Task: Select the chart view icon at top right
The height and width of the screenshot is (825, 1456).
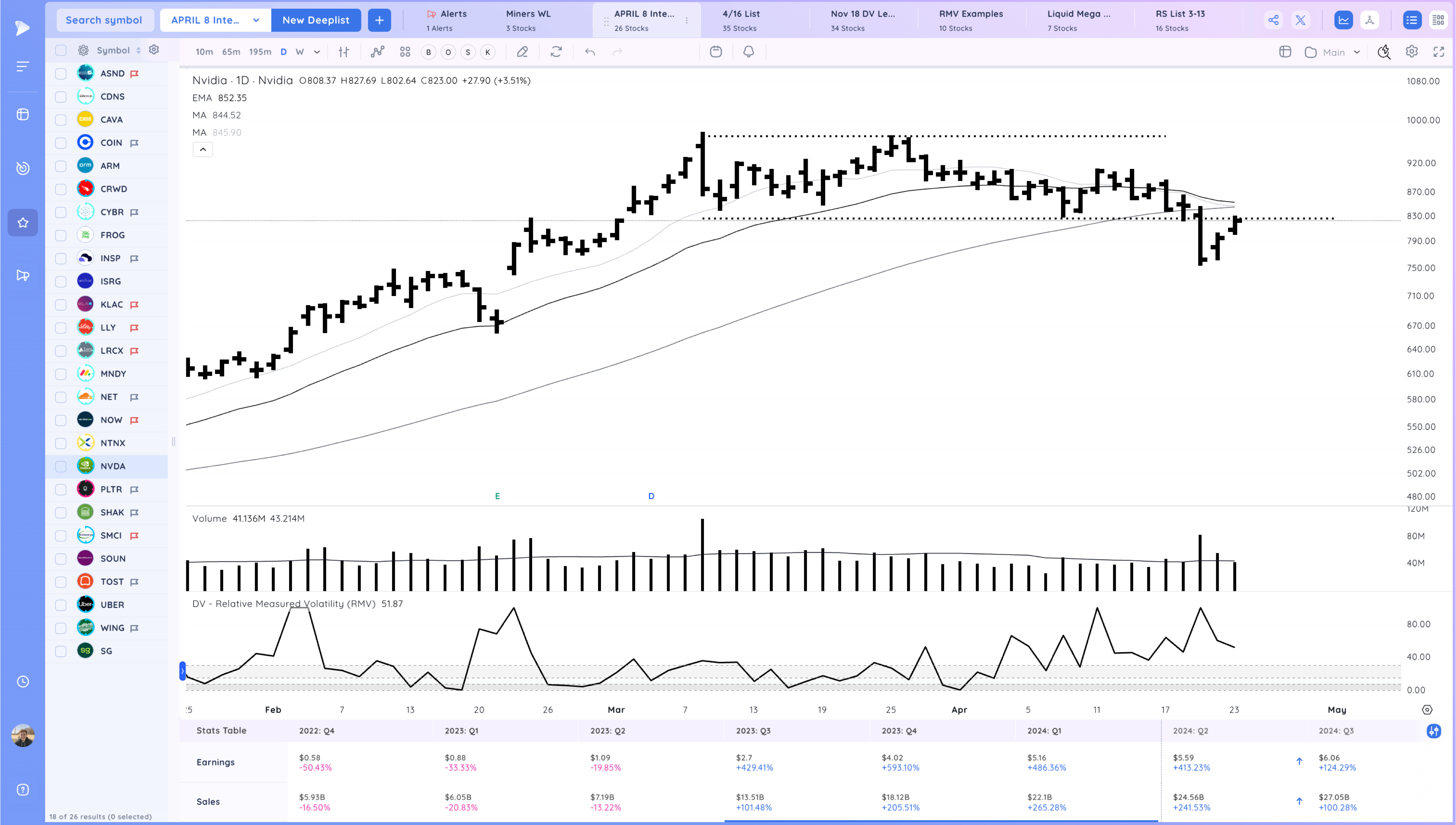Action: pyautogui.click(x=1343, y=20)
